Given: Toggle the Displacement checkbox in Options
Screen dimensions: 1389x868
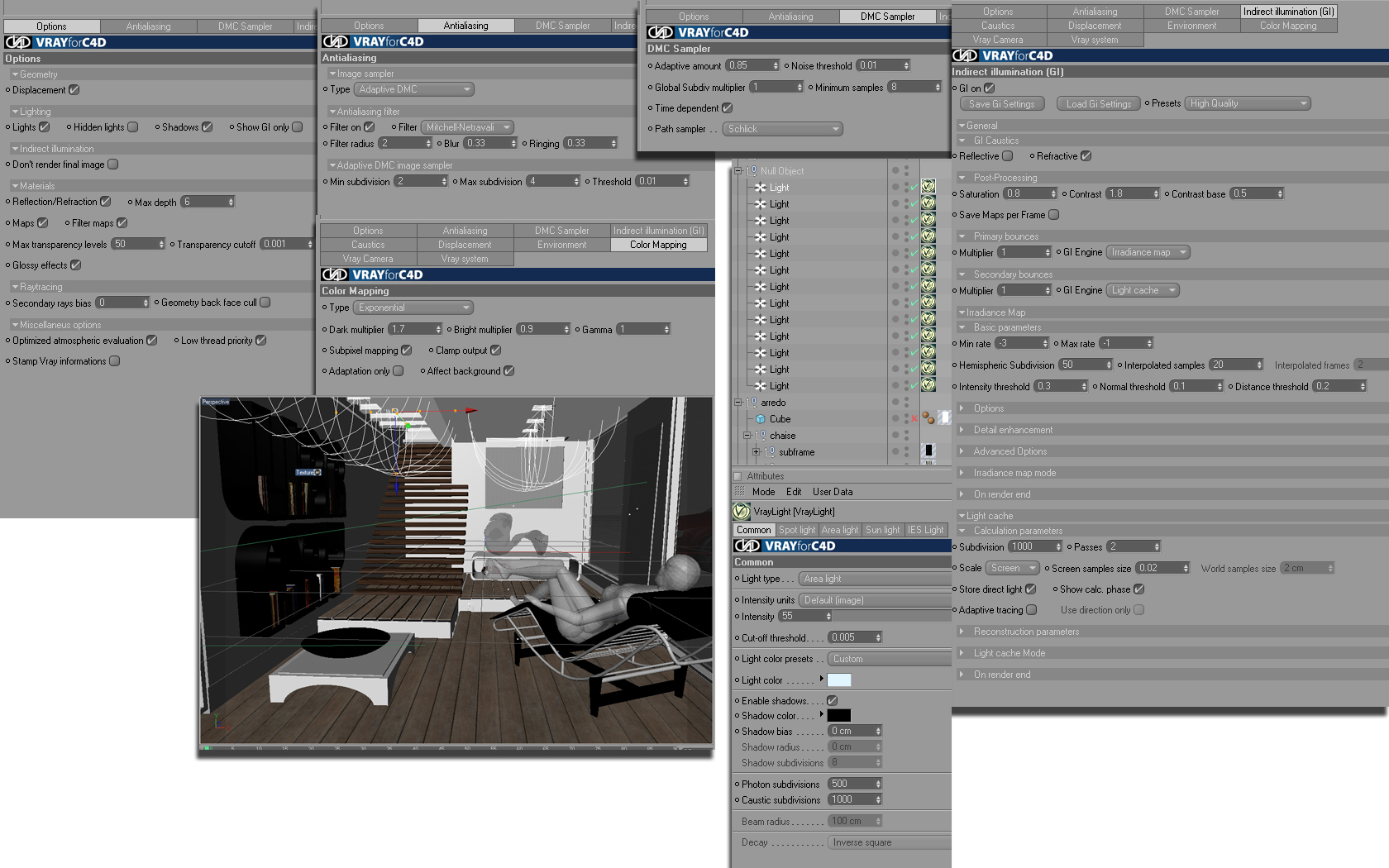Looking at the screenshot, I should click(74, 90).
